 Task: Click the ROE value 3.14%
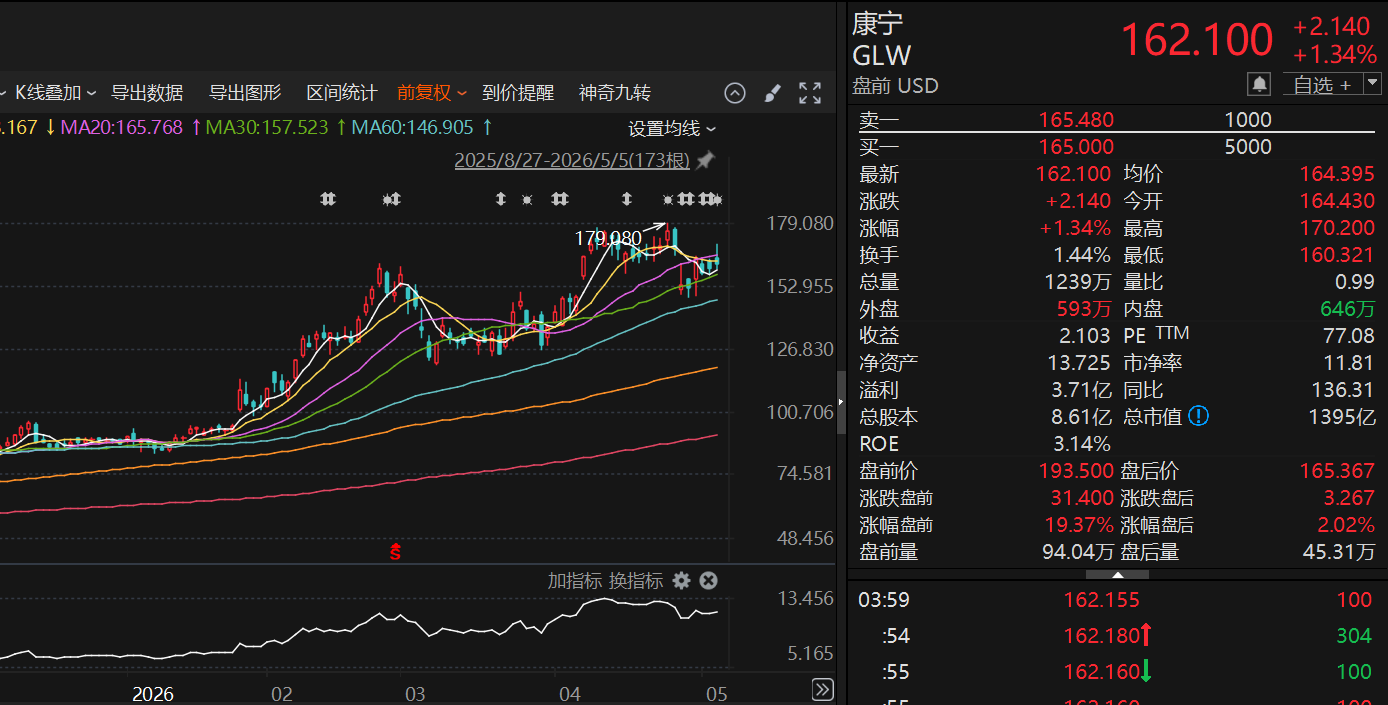click(x=1082, y=444)
